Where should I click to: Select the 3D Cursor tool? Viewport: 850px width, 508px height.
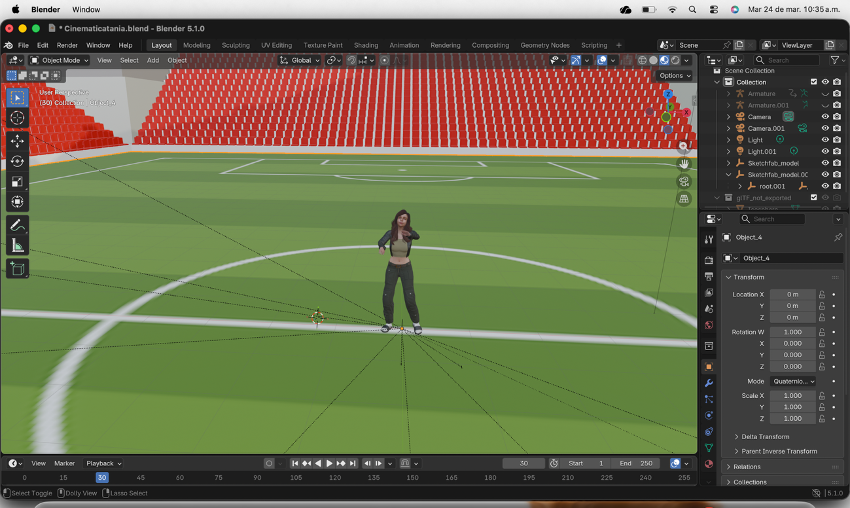point(17,118)
